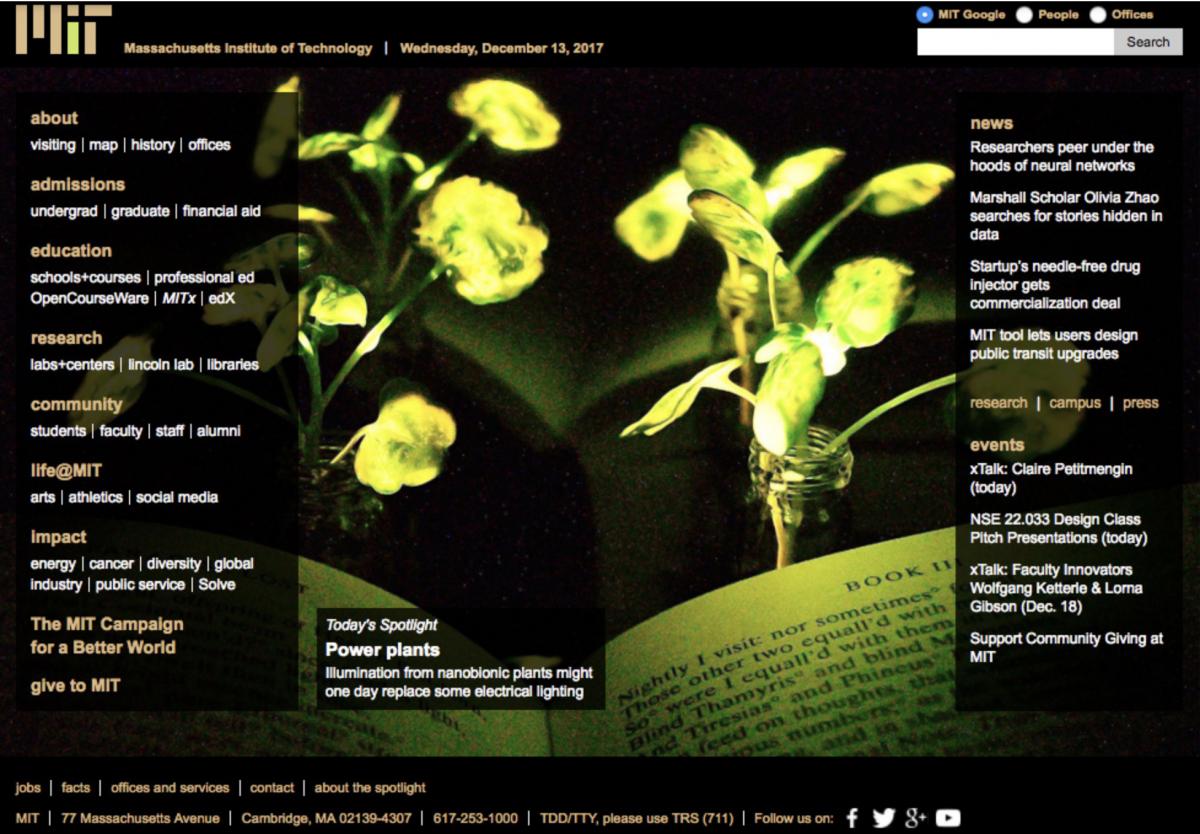Open the industry impact link
Screen dimensions: 1200x834
[56, 585]
